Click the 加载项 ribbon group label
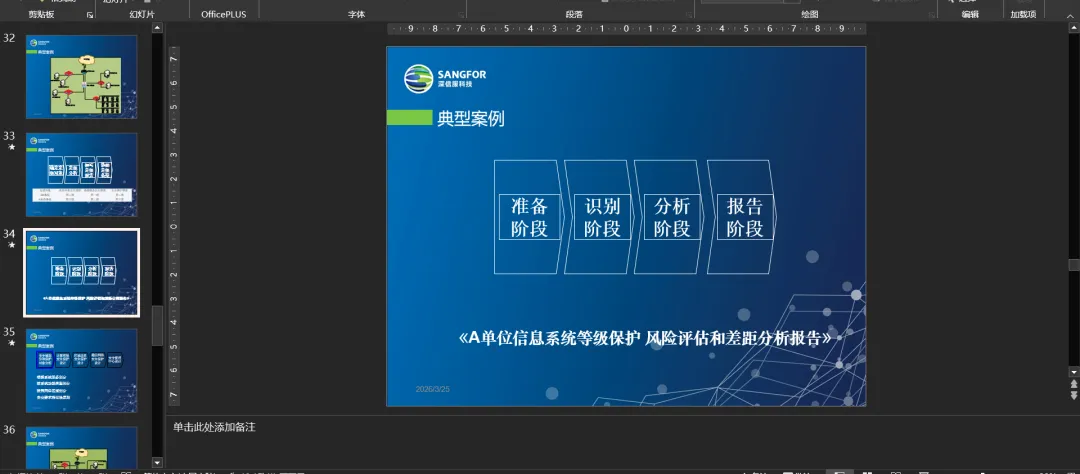Screen dimensions: 1080x474 coord(1024,14)
